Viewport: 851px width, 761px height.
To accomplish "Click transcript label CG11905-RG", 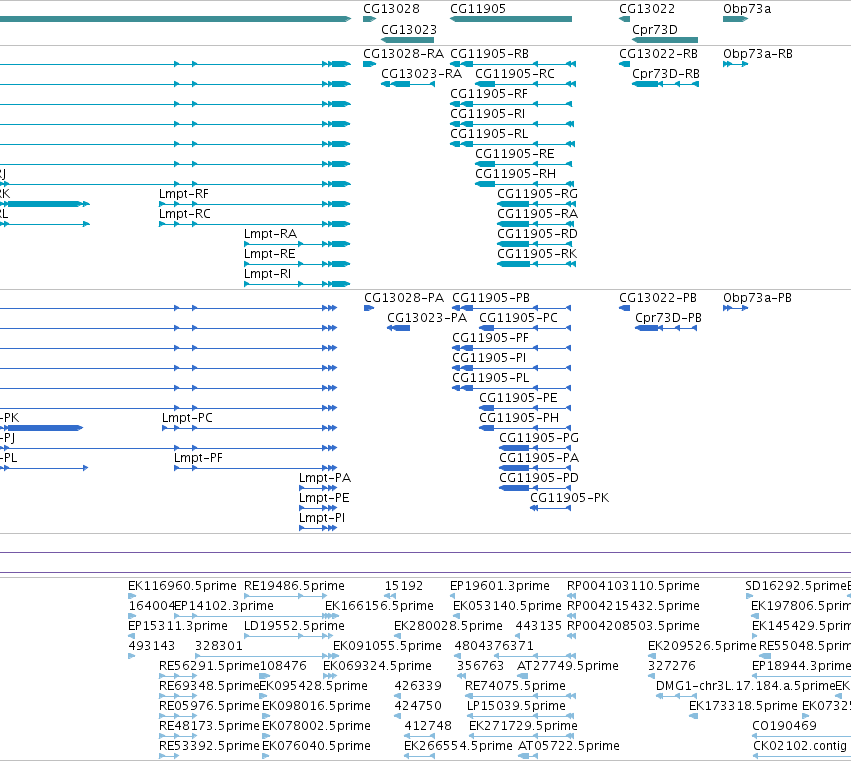I will coord(537,194).
